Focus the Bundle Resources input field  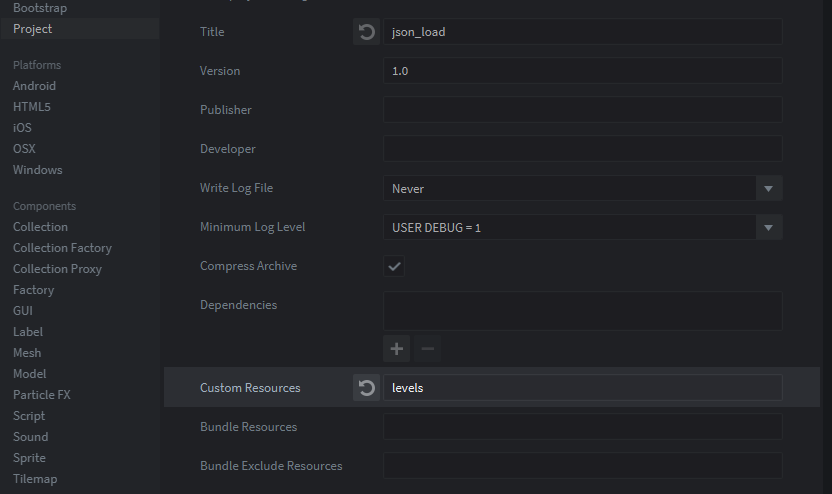point(583,427)
